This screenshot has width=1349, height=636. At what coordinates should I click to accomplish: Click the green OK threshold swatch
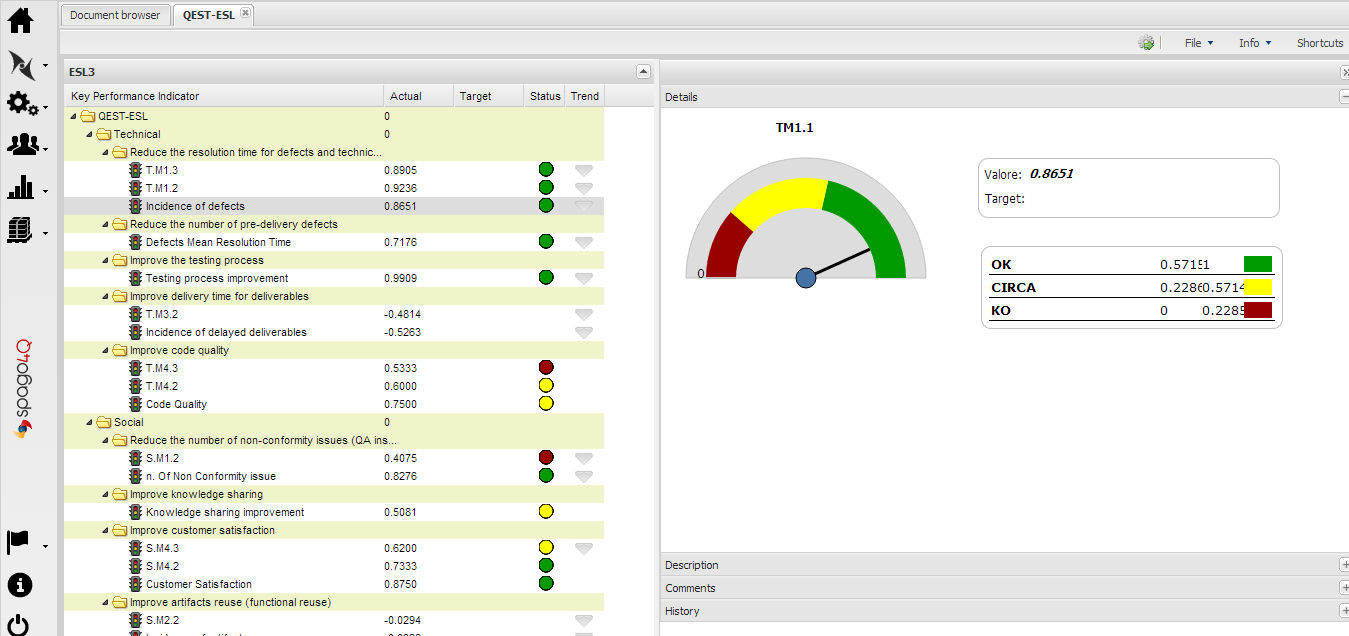point(1258,264)
